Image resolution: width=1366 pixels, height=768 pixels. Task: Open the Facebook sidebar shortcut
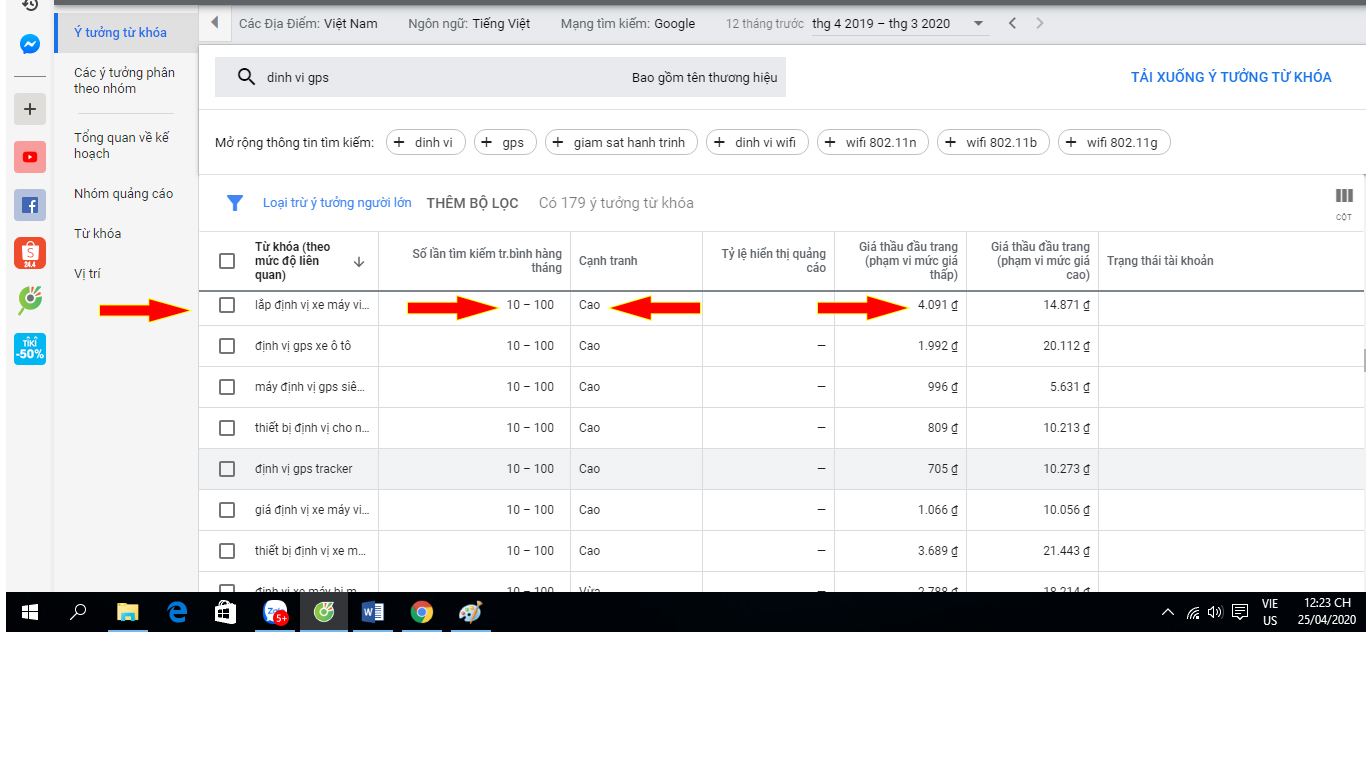pos(30,205)
